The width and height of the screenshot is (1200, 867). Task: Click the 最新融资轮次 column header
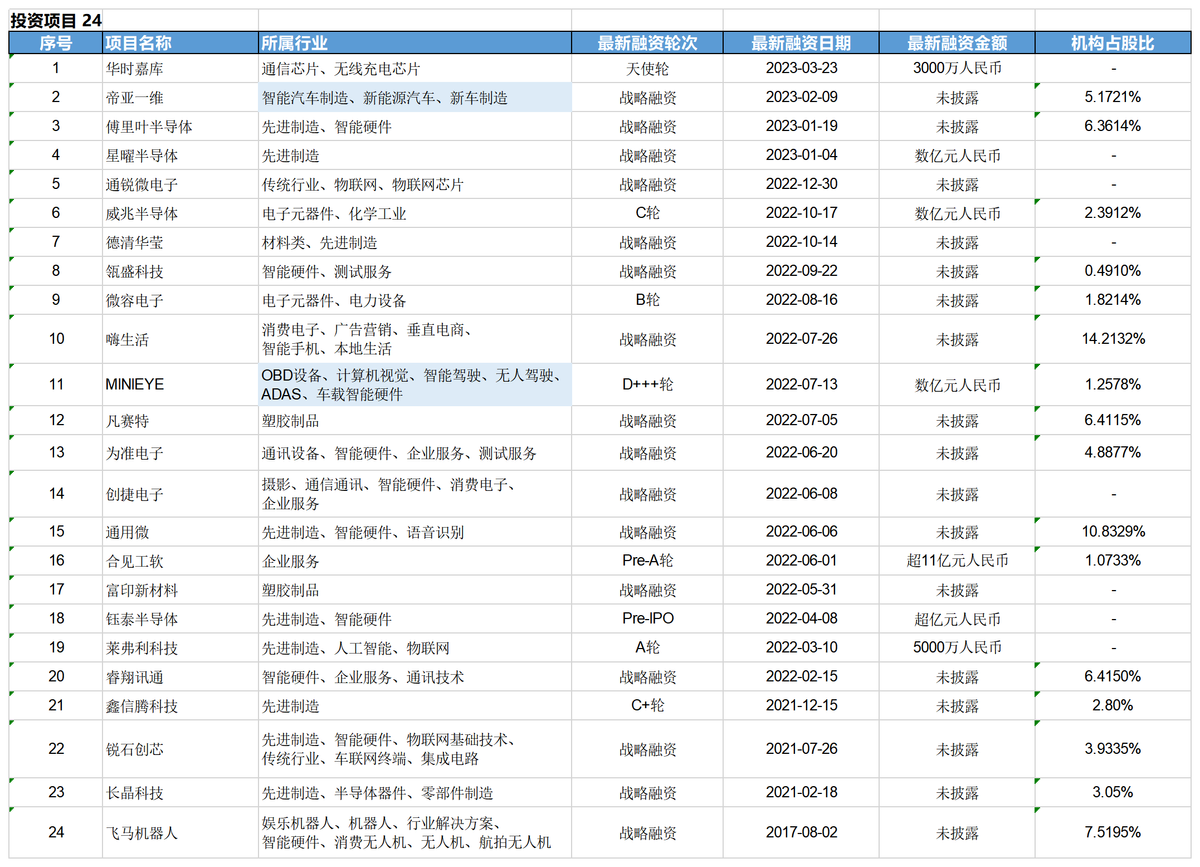647,43
